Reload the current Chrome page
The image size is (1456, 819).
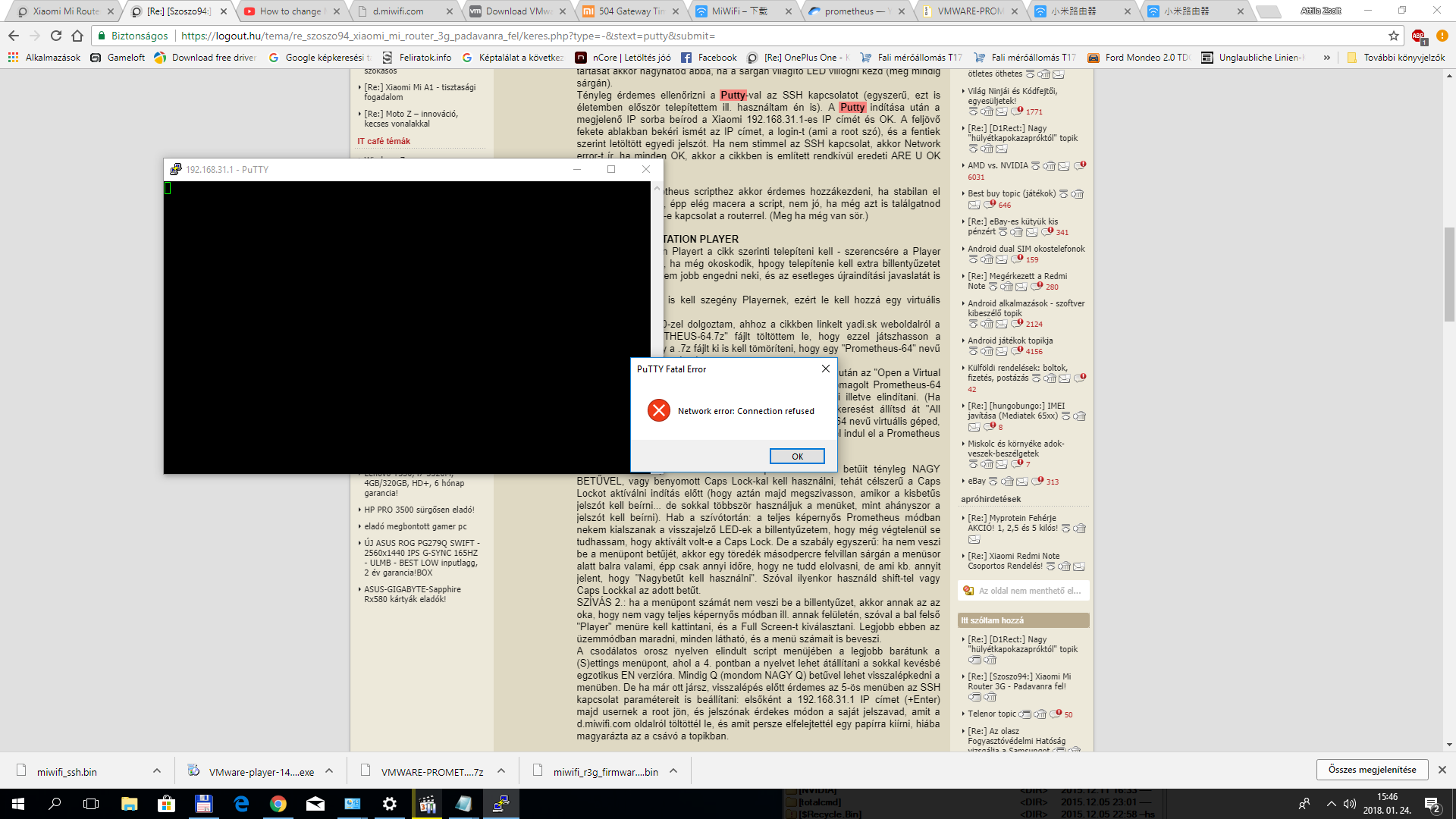tap(55, 36)
